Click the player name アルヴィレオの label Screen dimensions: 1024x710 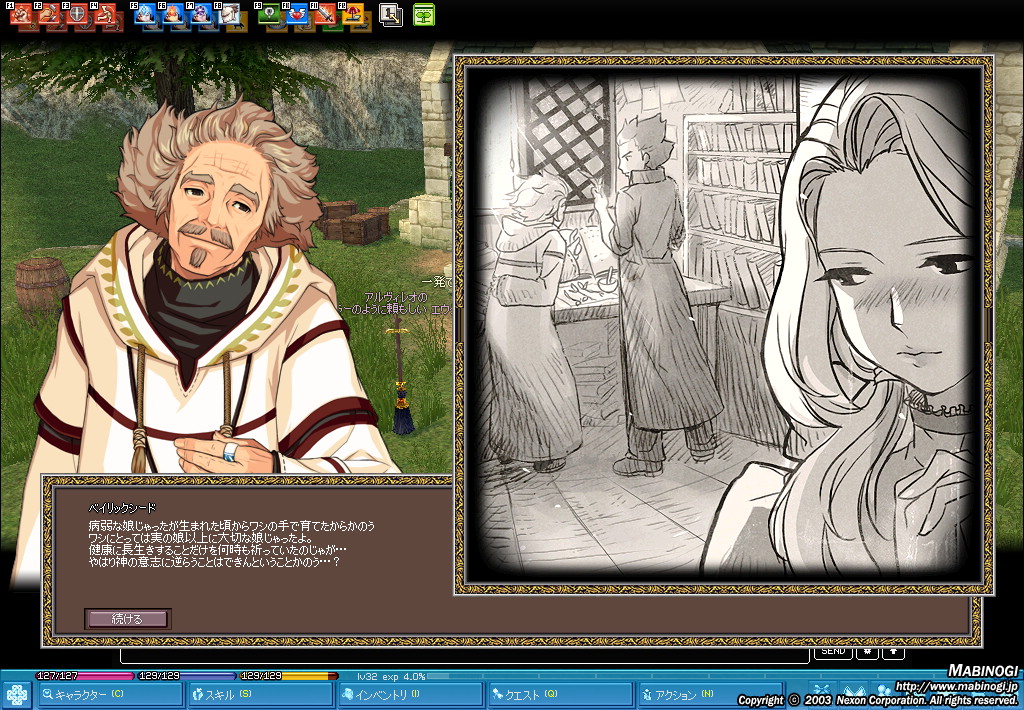[396, 297]
